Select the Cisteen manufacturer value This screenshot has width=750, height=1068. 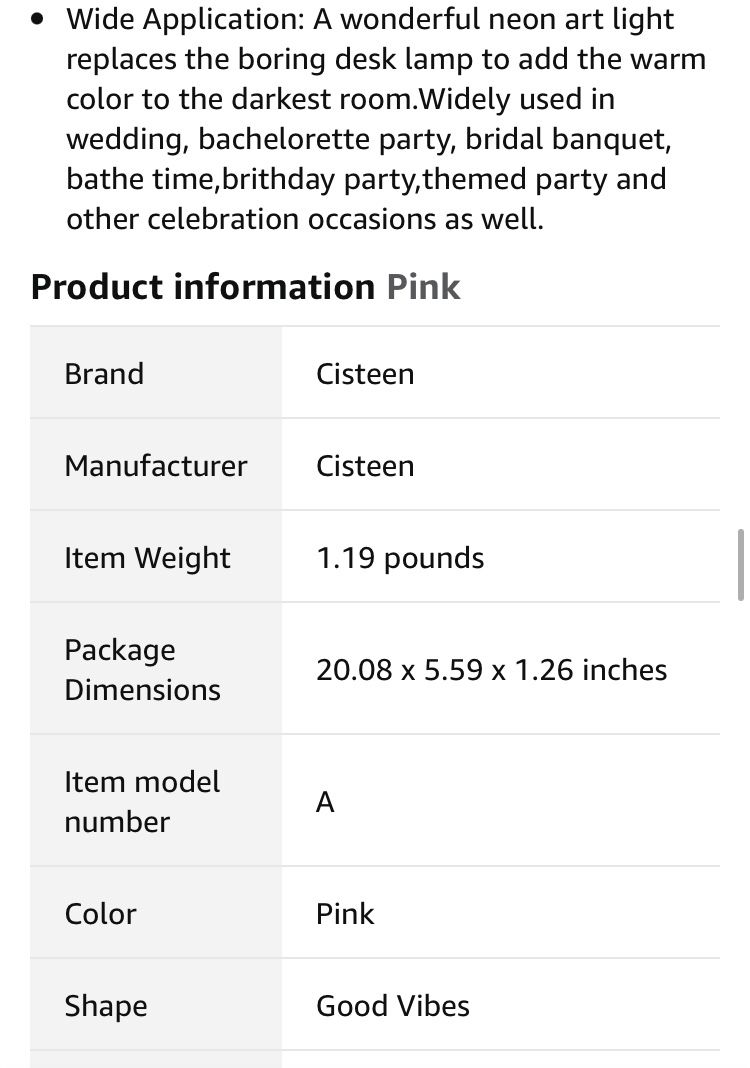365,466
